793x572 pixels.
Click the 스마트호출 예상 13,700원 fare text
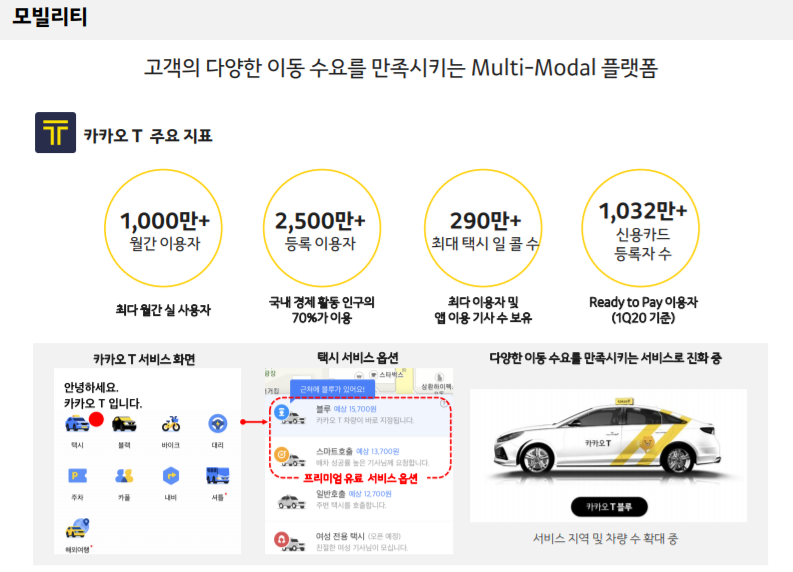358,451
